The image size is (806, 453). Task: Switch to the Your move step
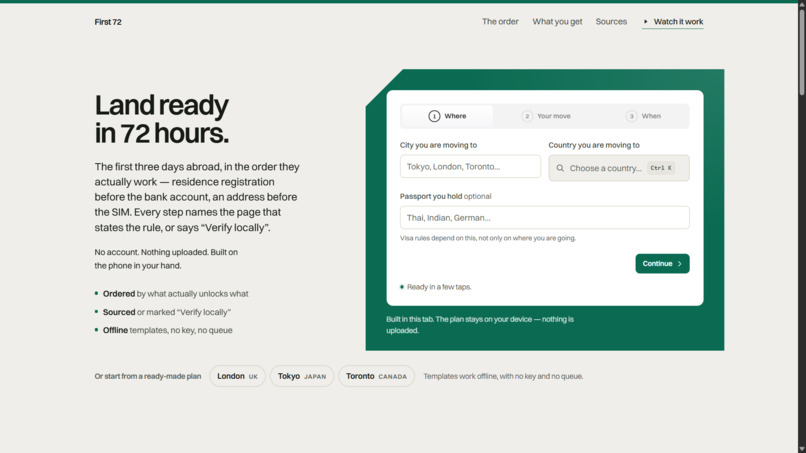546,116
